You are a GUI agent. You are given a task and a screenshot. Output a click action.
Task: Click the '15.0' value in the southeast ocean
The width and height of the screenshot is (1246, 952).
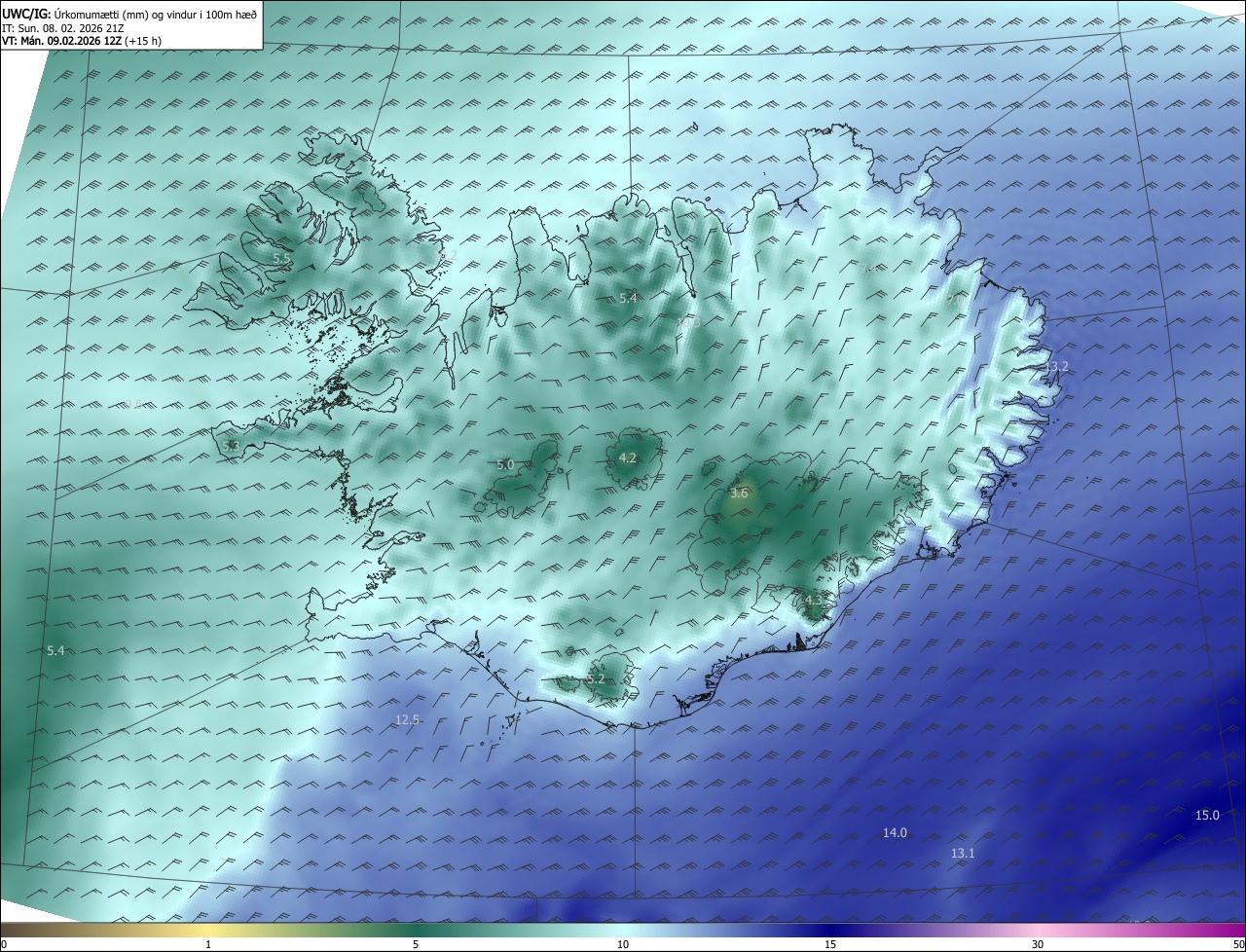[x=1207, y=816]
